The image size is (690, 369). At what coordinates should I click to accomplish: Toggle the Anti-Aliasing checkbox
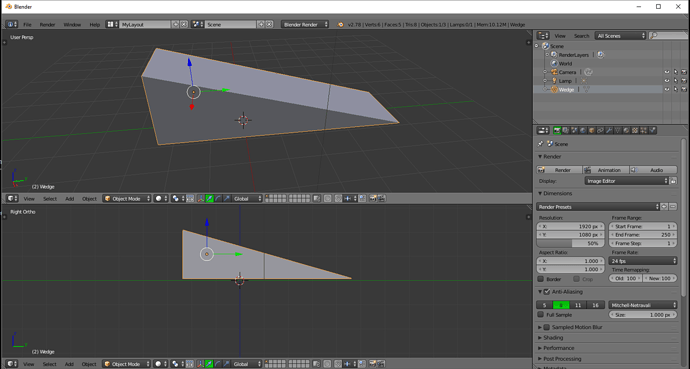547,292
